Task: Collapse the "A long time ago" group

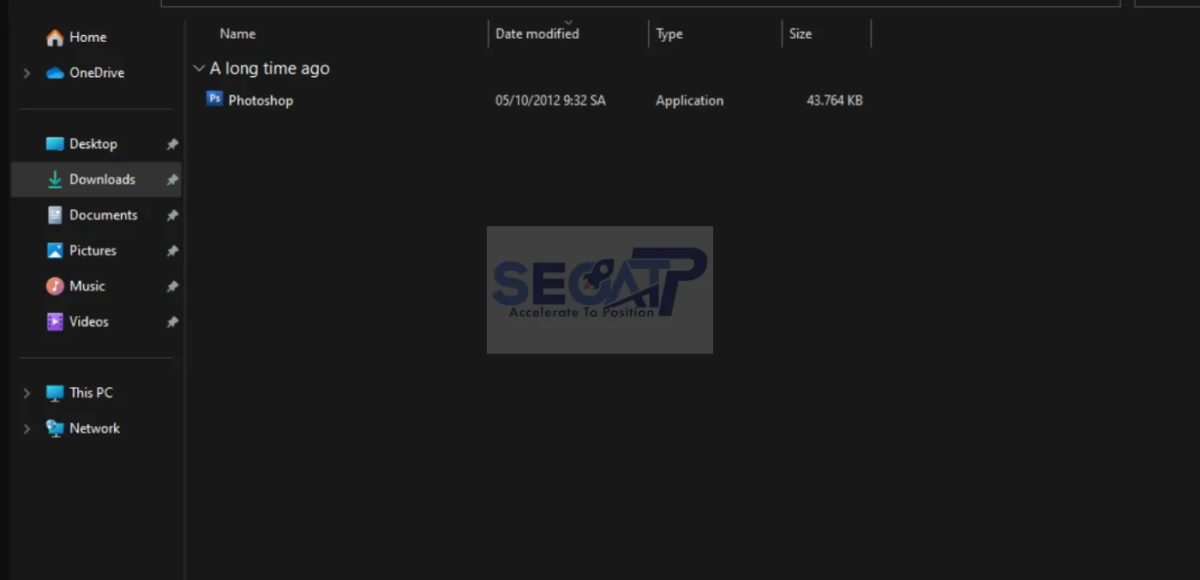Action: 198,68
